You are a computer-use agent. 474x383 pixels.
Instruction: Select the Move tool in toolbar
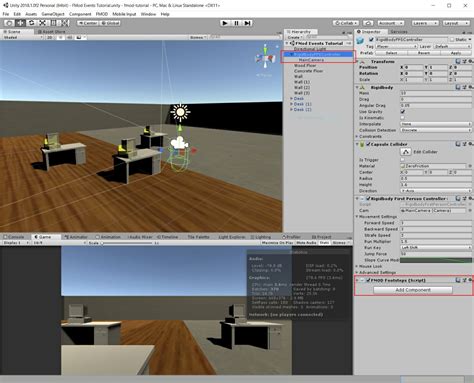click(x=21, y=23)
